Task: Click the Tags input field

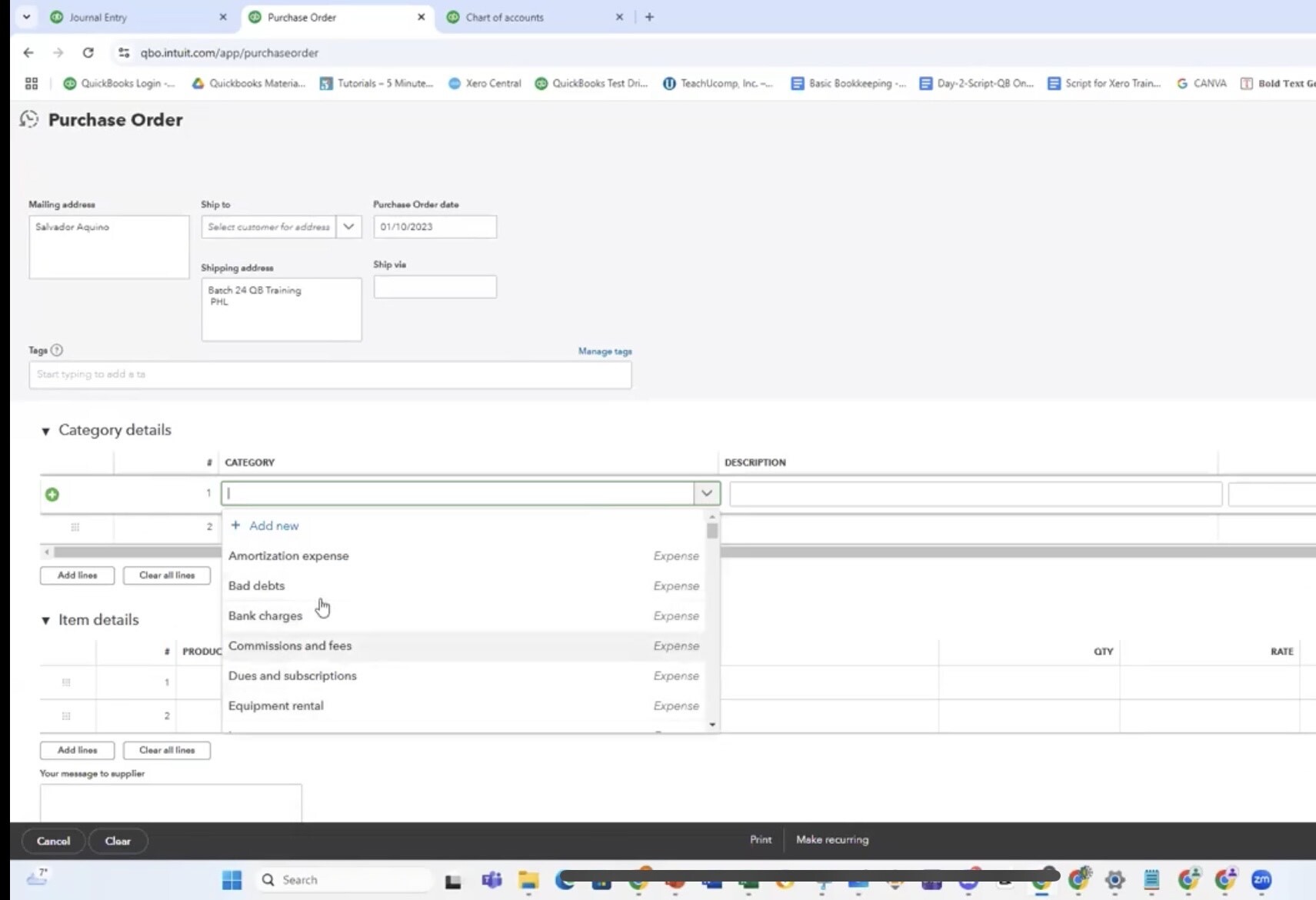Action: 330,375
